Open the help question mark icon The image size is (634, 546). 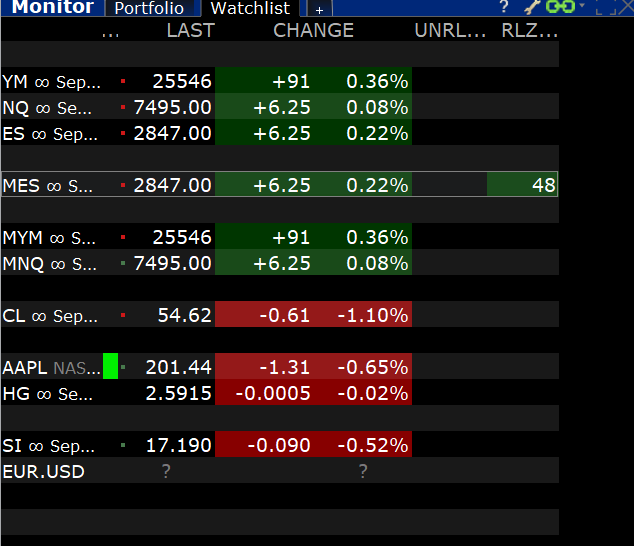tap(503, 7)
